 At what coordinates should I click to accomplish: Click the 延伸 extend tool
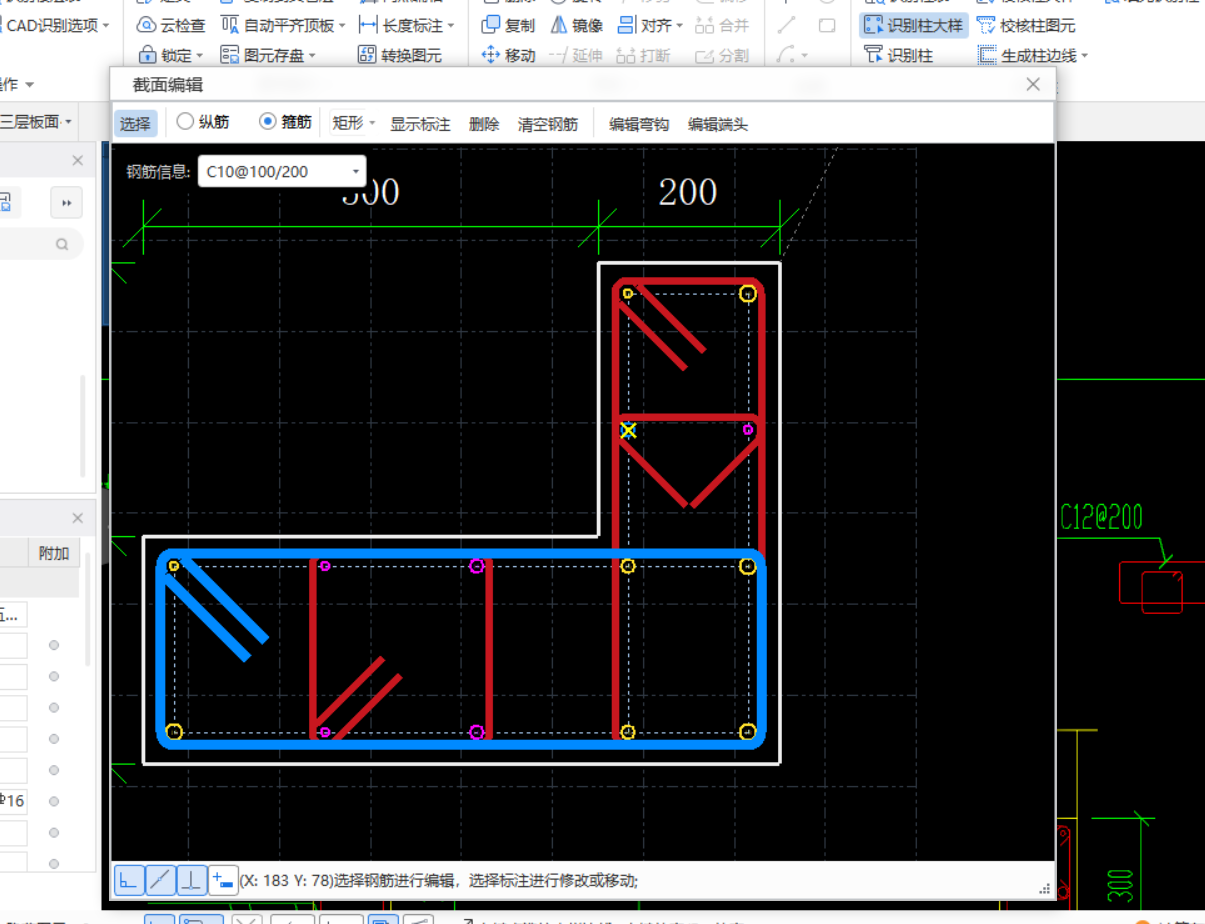pyautogui.click(x=576, y=56)
